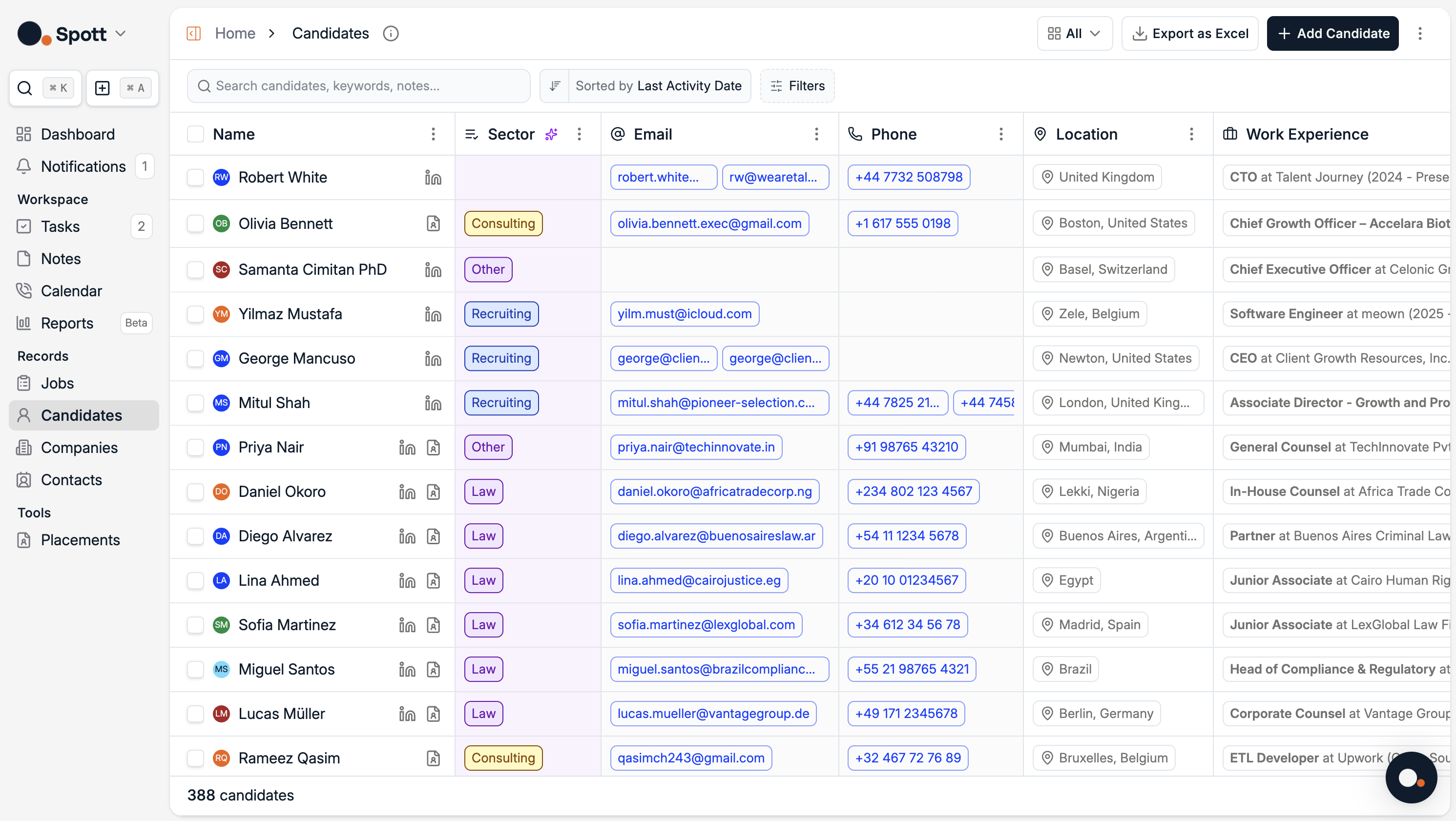Click the candidate search field

coord(358,86)
